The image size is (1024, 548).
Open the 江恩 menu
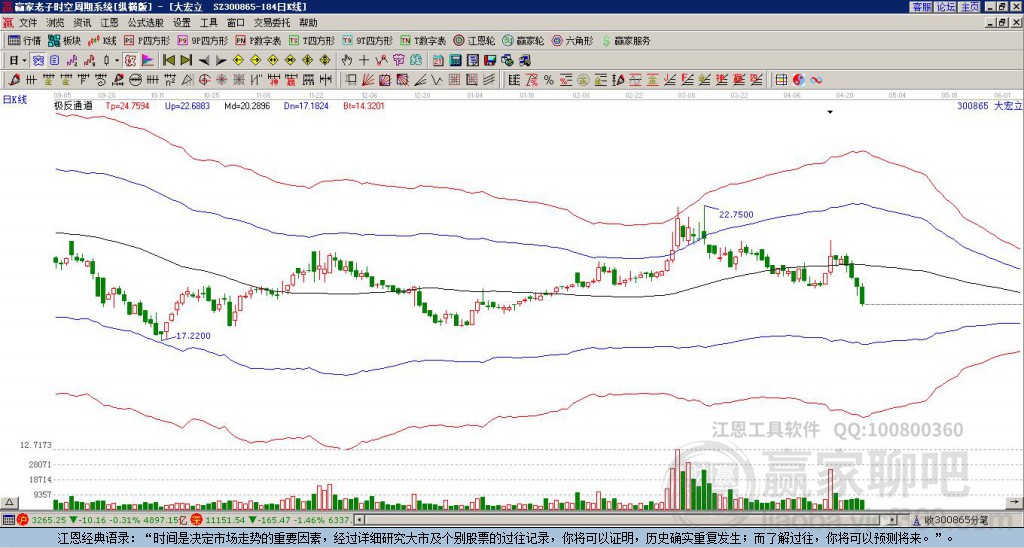tap(109, 23)
